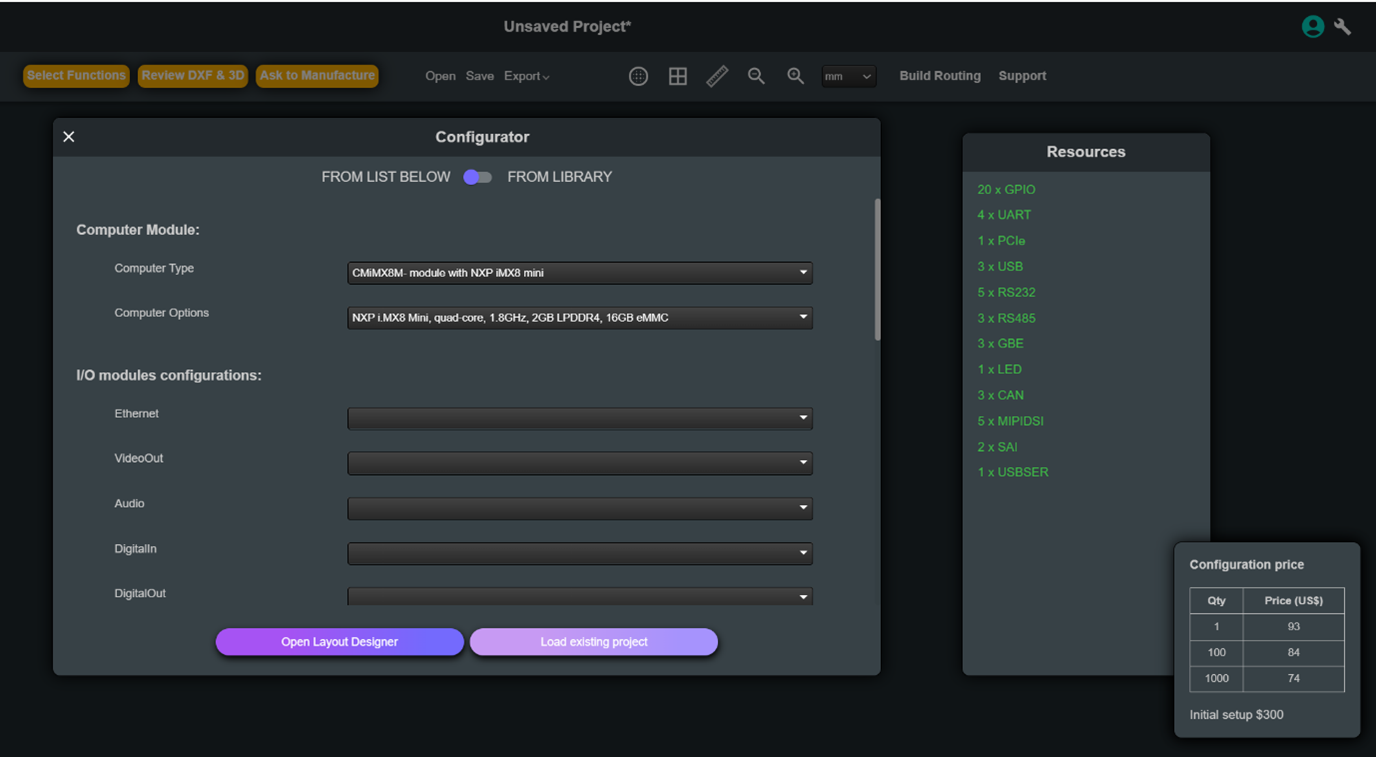Open the user account profile icon
Image resolution: width=1376 pixels, height=757 pixels.
(x=1313, y=27)
